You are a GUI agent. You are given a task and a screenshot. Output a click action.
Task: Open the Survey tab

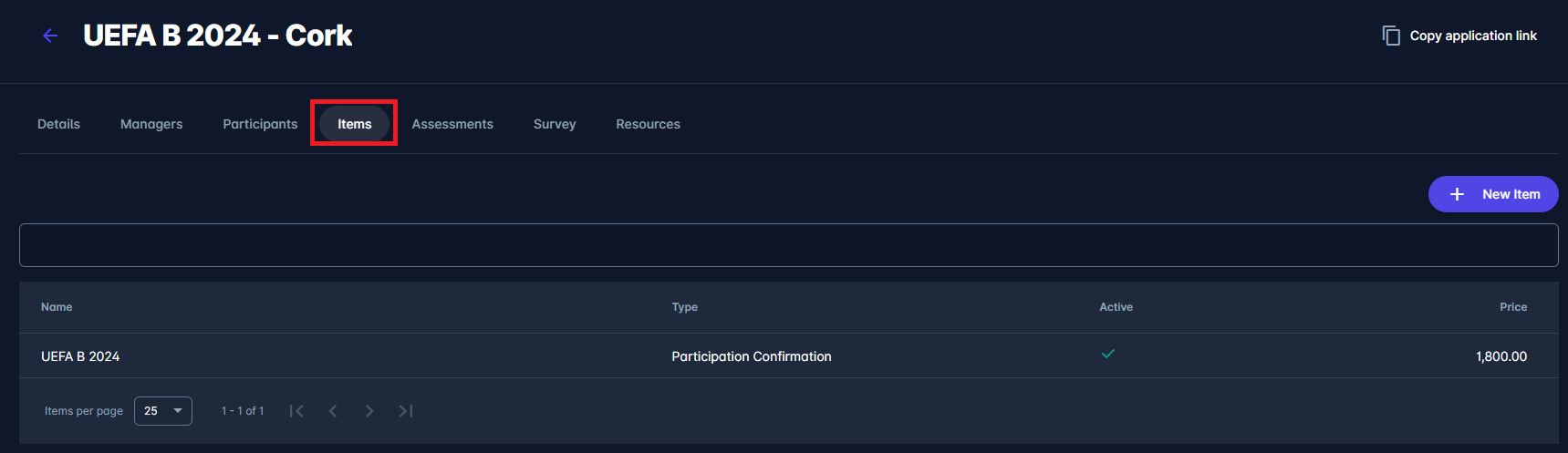pos(555,124)
